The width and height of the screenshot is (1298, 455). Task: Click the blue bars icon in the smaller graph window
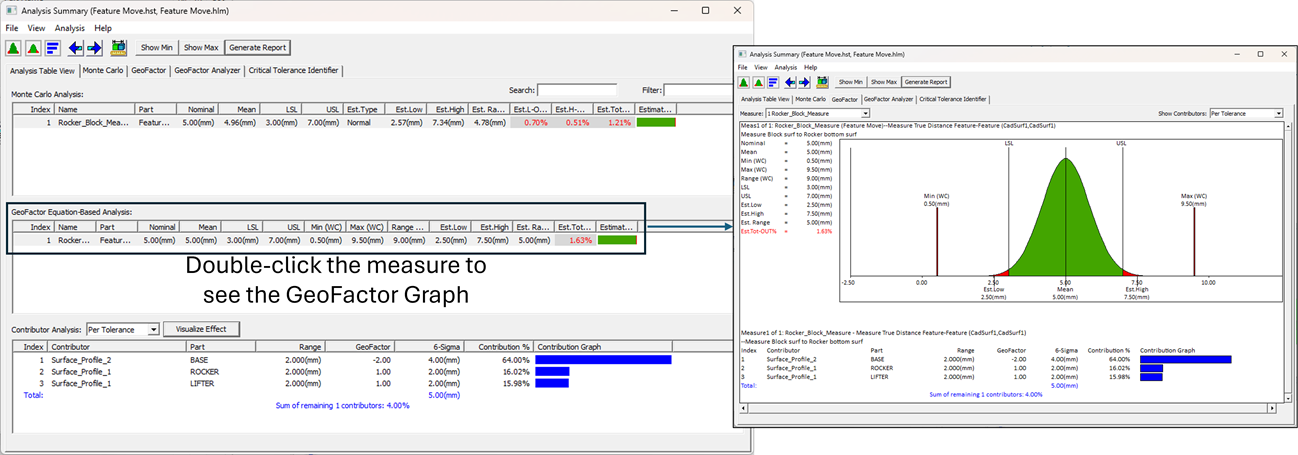(773, 82)
